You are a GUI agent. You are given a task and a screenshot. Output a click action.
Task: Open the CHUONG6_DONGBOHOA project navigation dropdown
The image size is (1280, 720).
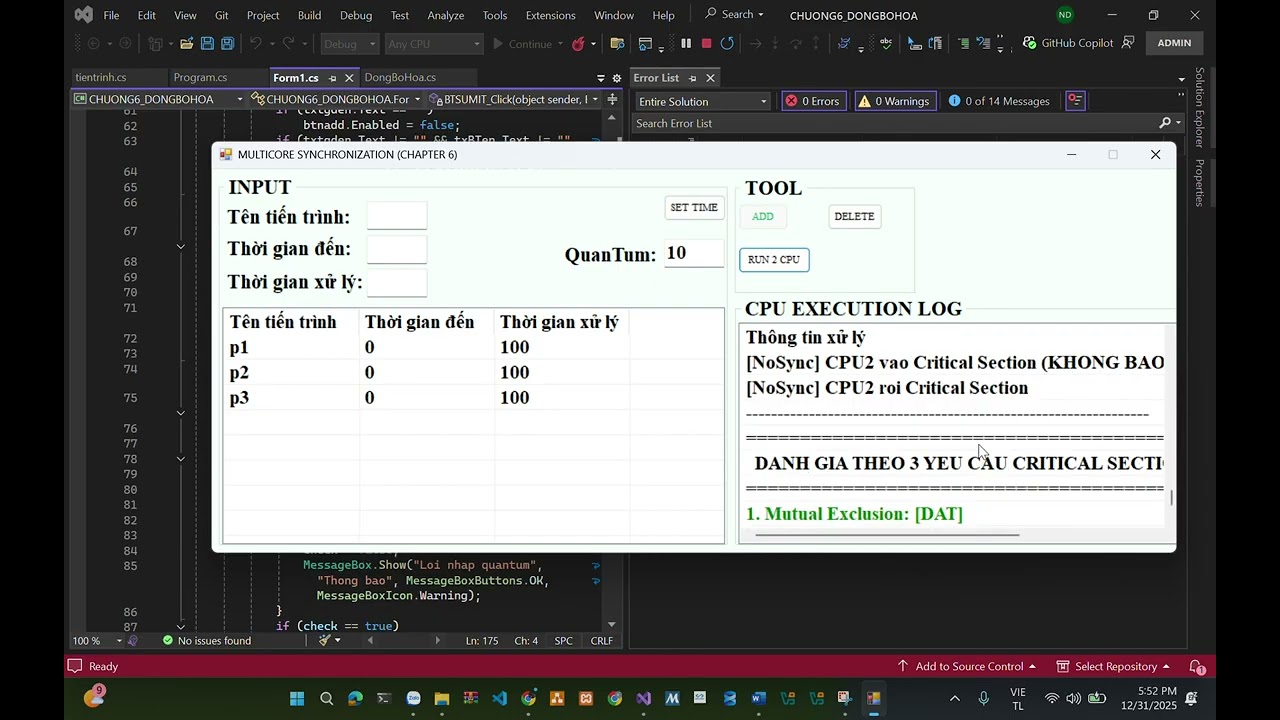pyautogui.click(x=158, y=99)
